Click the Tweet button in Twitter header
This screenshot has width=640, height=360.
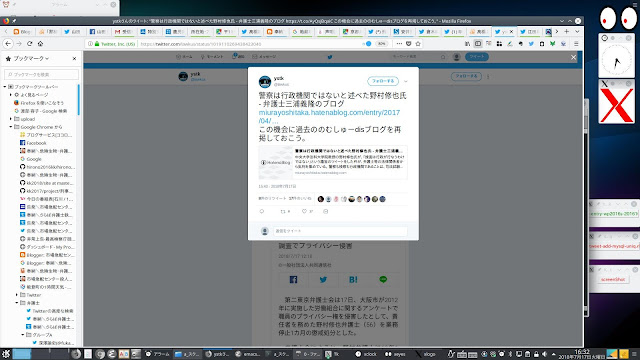click(477, 57)
